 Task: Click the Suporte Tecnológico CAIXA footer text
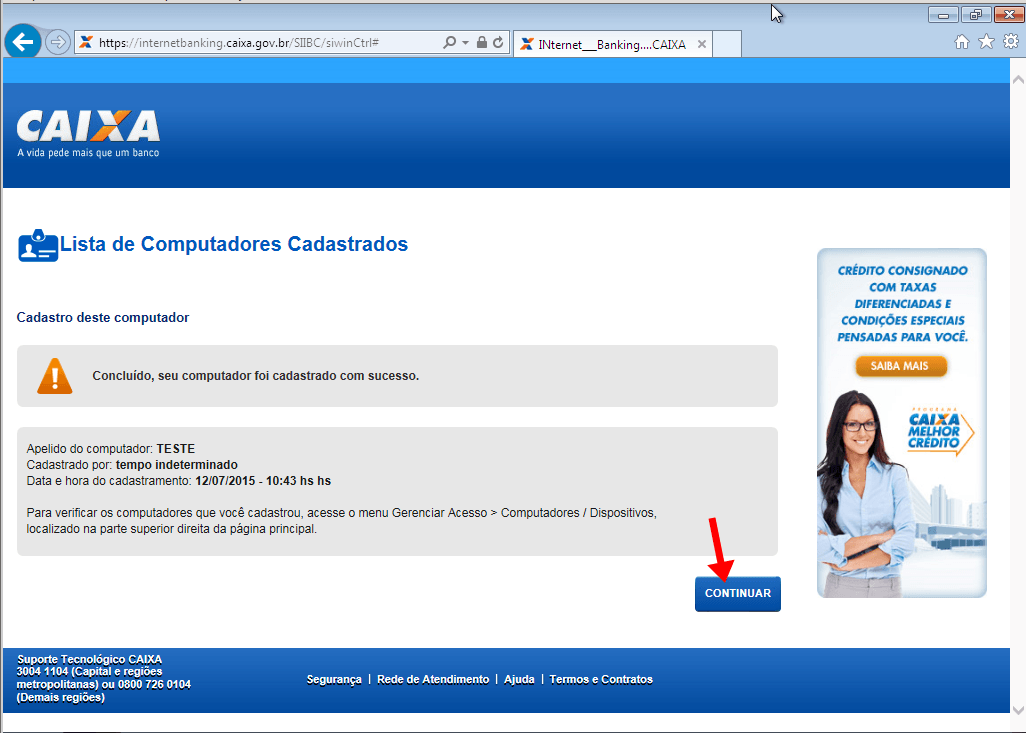pos(90,659)
